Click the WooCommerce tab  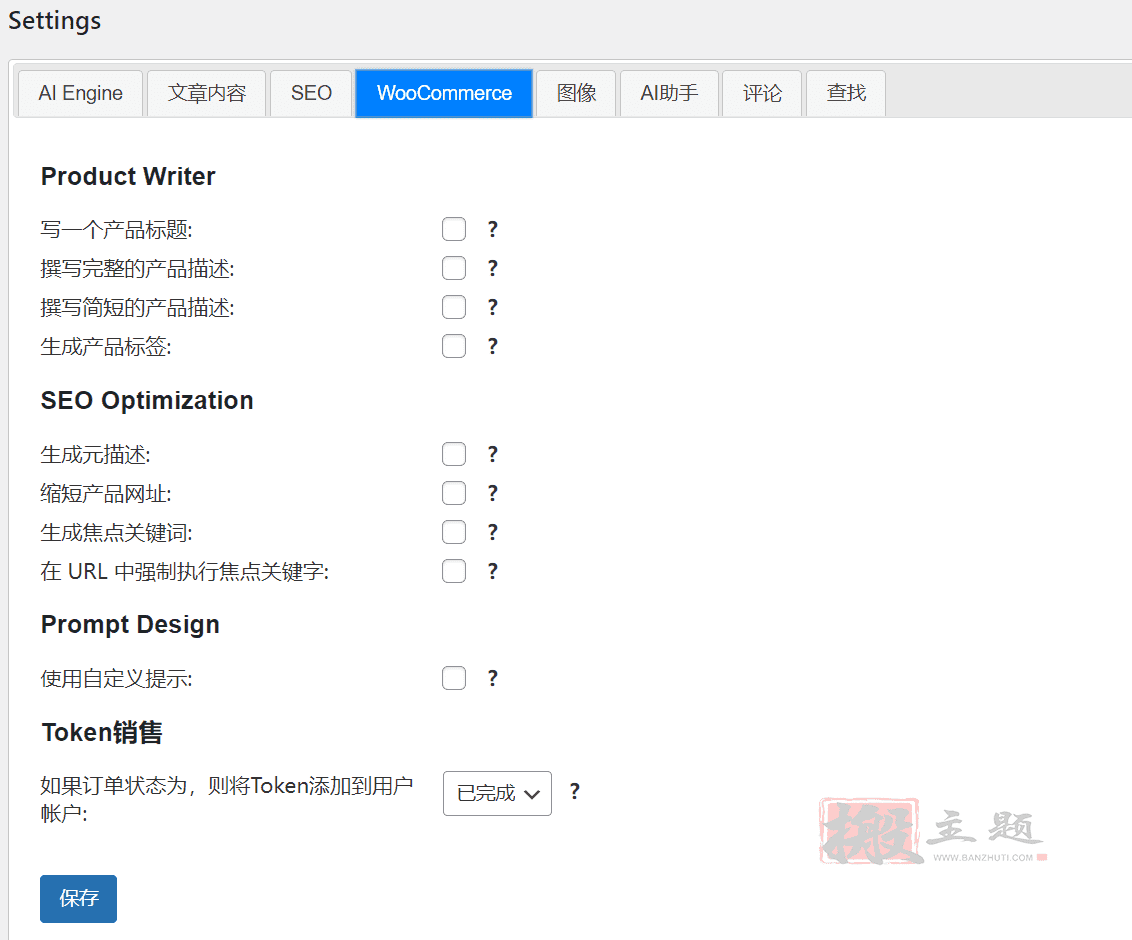pyautogui.click(x=444, y=93)
